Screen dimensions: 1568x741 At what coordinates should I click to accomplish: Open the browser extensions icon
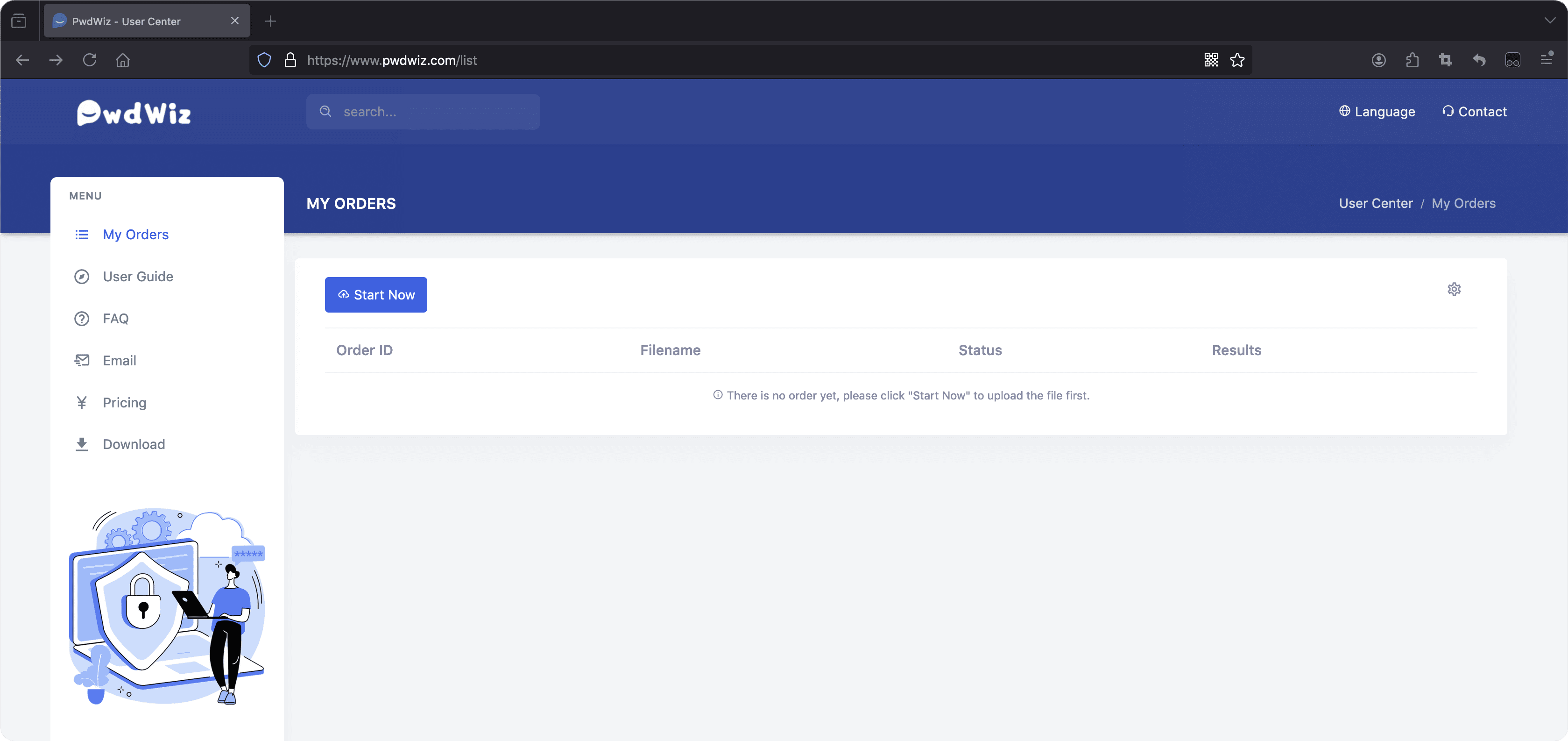point(1412,60)
